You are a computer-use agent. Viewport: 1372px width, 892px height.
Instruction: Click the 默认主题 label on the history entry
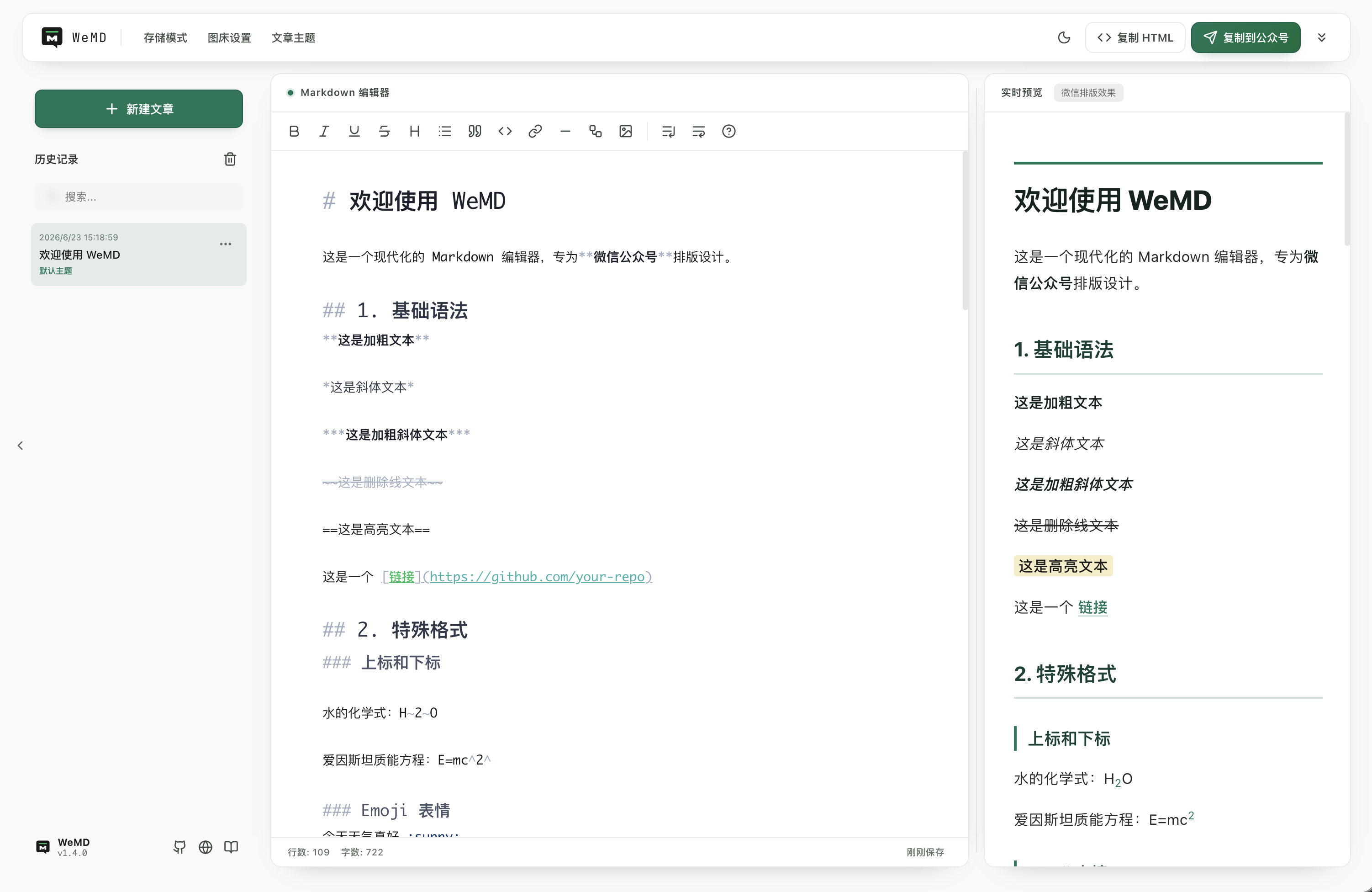click(56, 271)
